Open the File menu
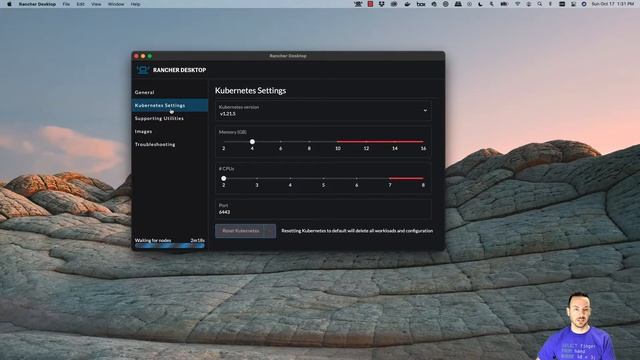The height and width of the screenshot is (360, 640). 66,4
